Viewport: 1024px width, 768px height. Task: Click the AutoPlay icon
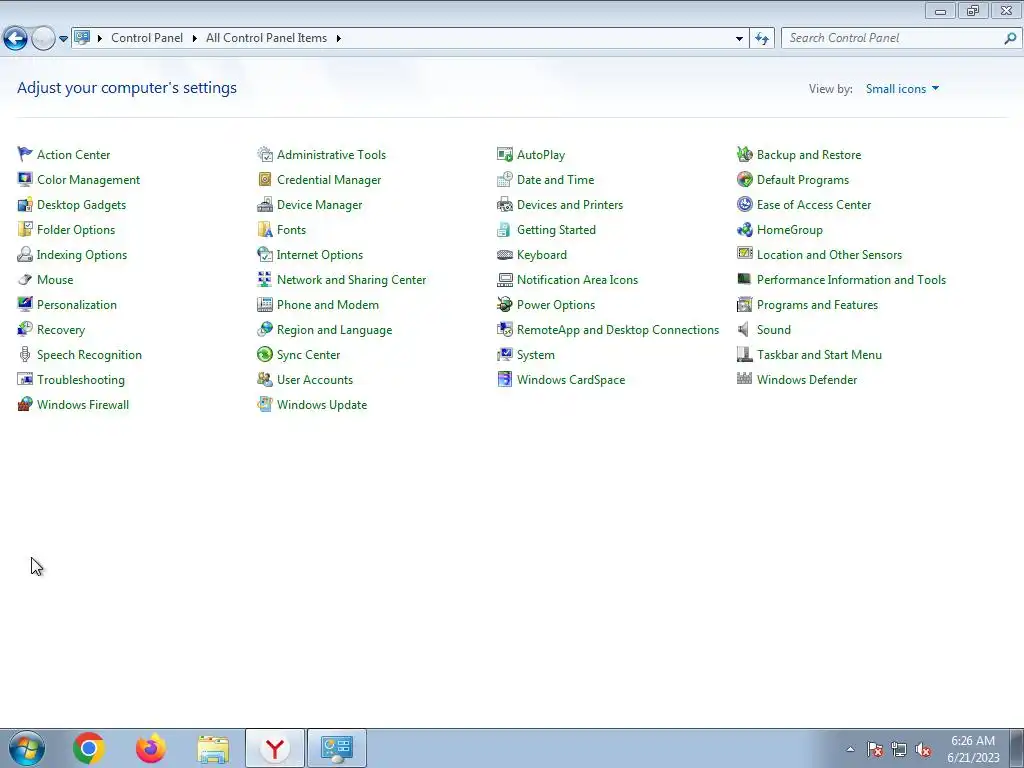coord(505,154)
